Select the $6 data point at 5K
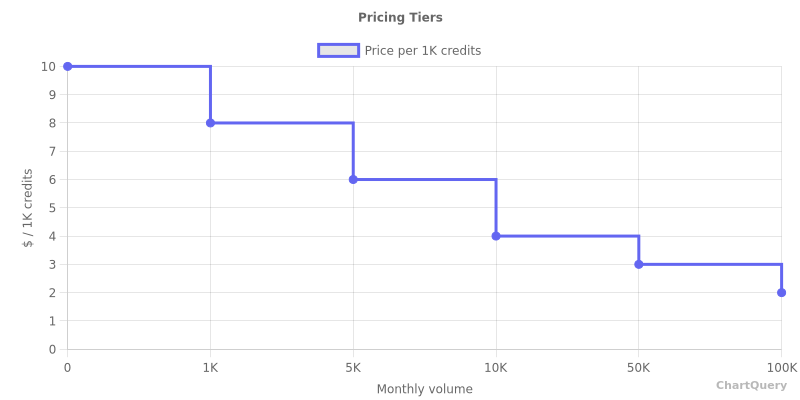Image resolution: width=800 pixels, height=400 pixels. tap(353, 180)
